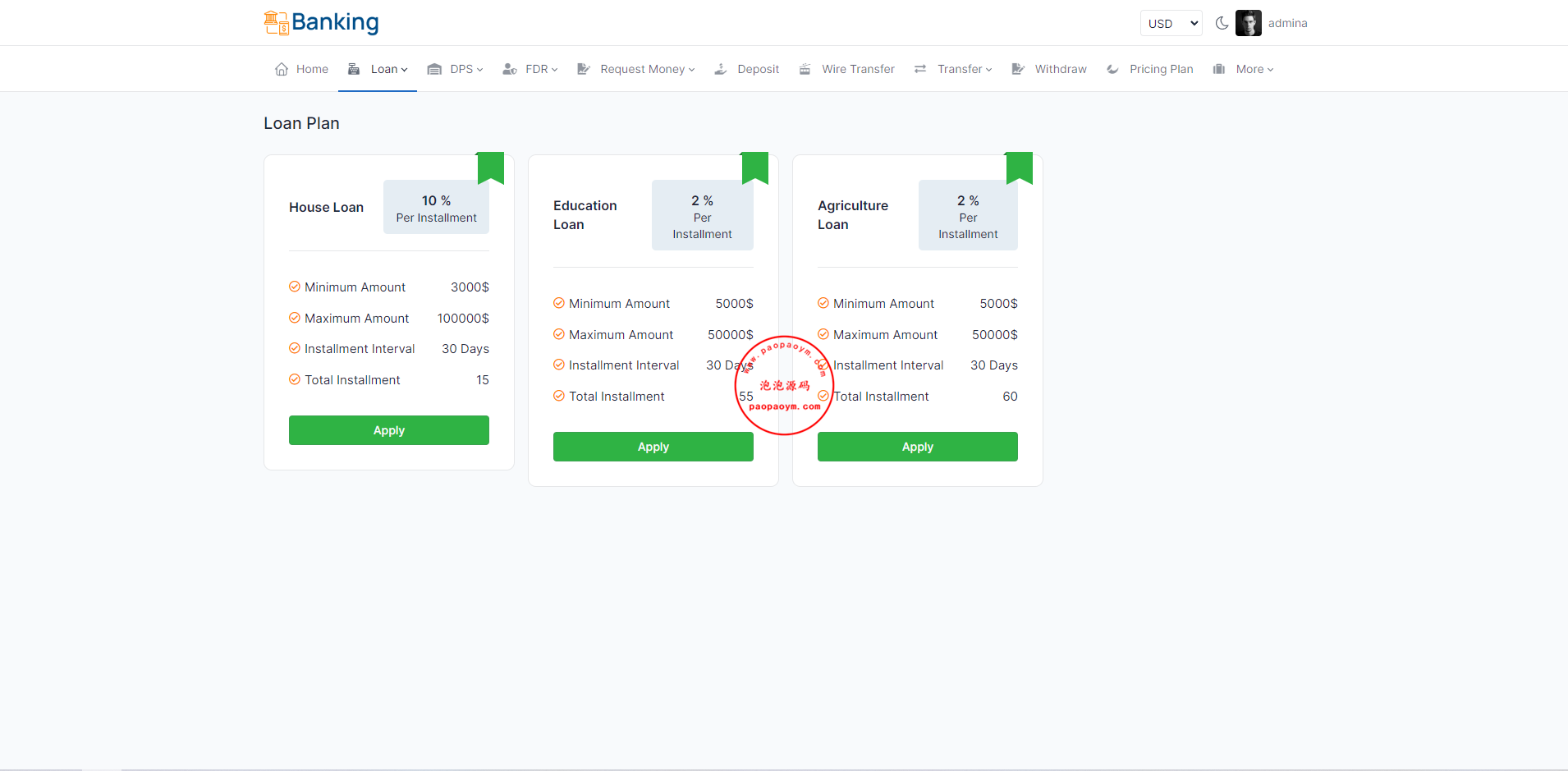Viewport: 1568px width, 771px height.
Task: Click the admina profile avatar
Action: pos(1248,23)
